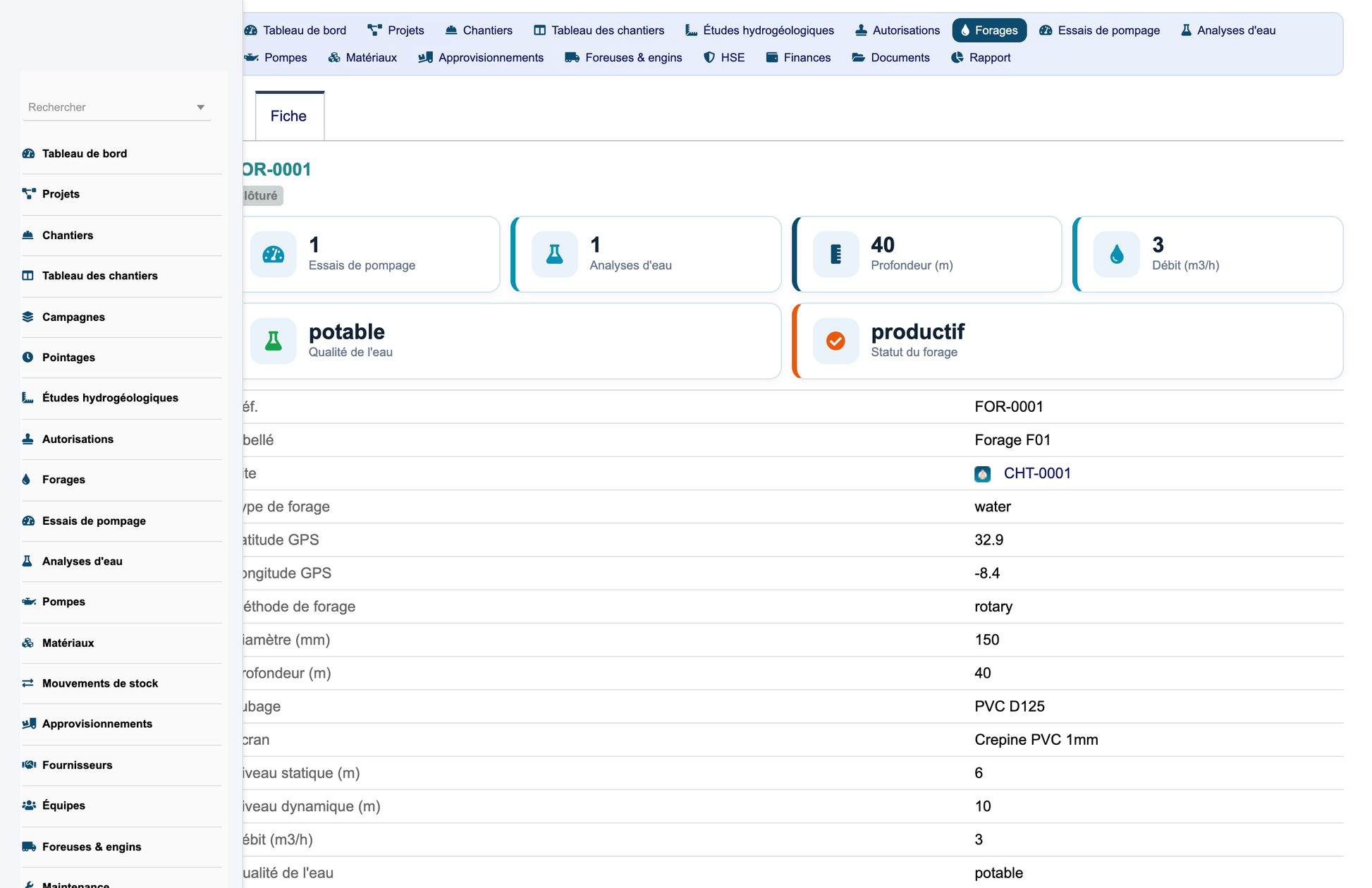Click the Débit water drop icon
Screen dimensions: 1372x888
pos(1117,255)
